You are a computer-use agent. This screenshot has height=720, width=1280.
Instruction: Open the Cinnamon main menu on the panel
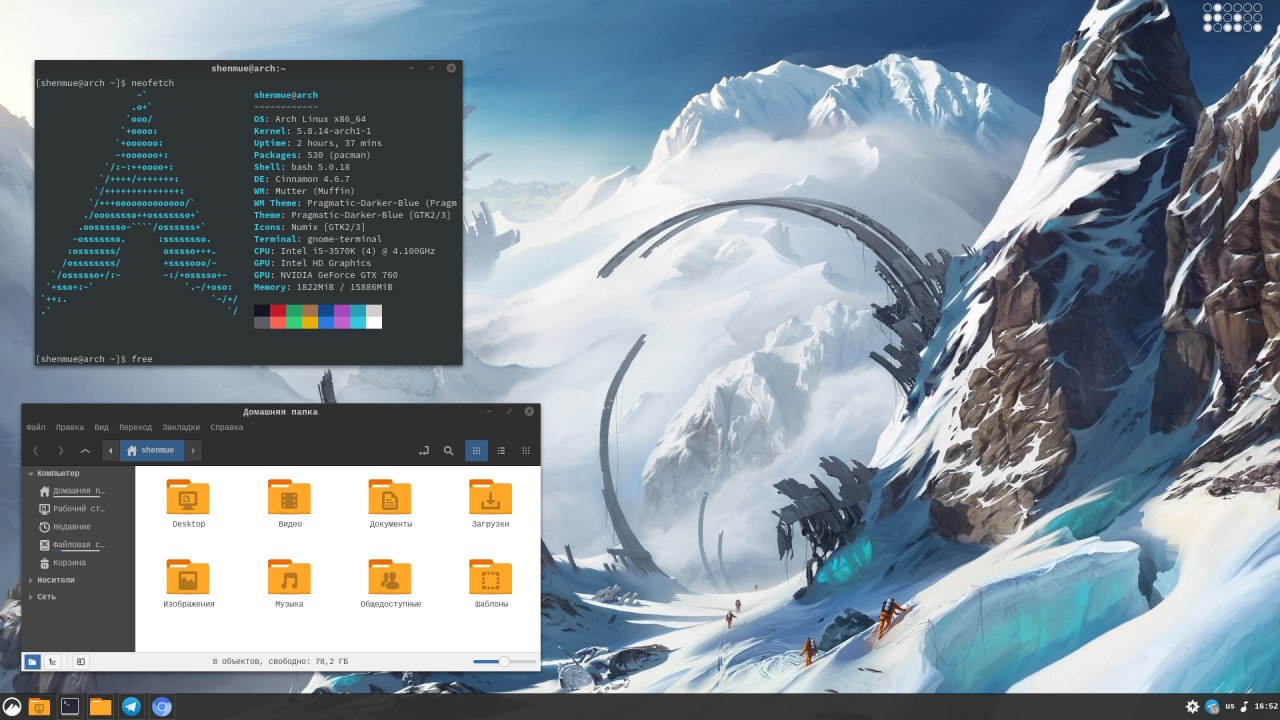pyautogui.click(x=12, y=707)
